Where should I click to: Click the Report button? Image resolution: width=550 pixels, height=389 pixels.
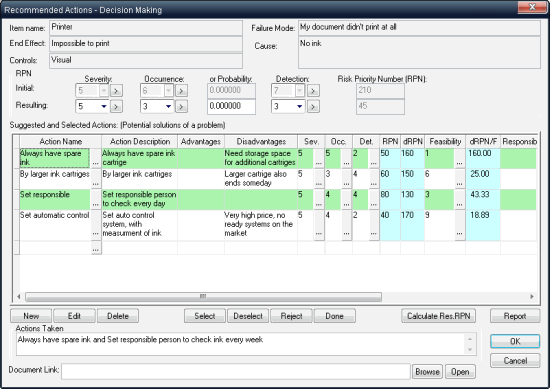tap(515, 316)
